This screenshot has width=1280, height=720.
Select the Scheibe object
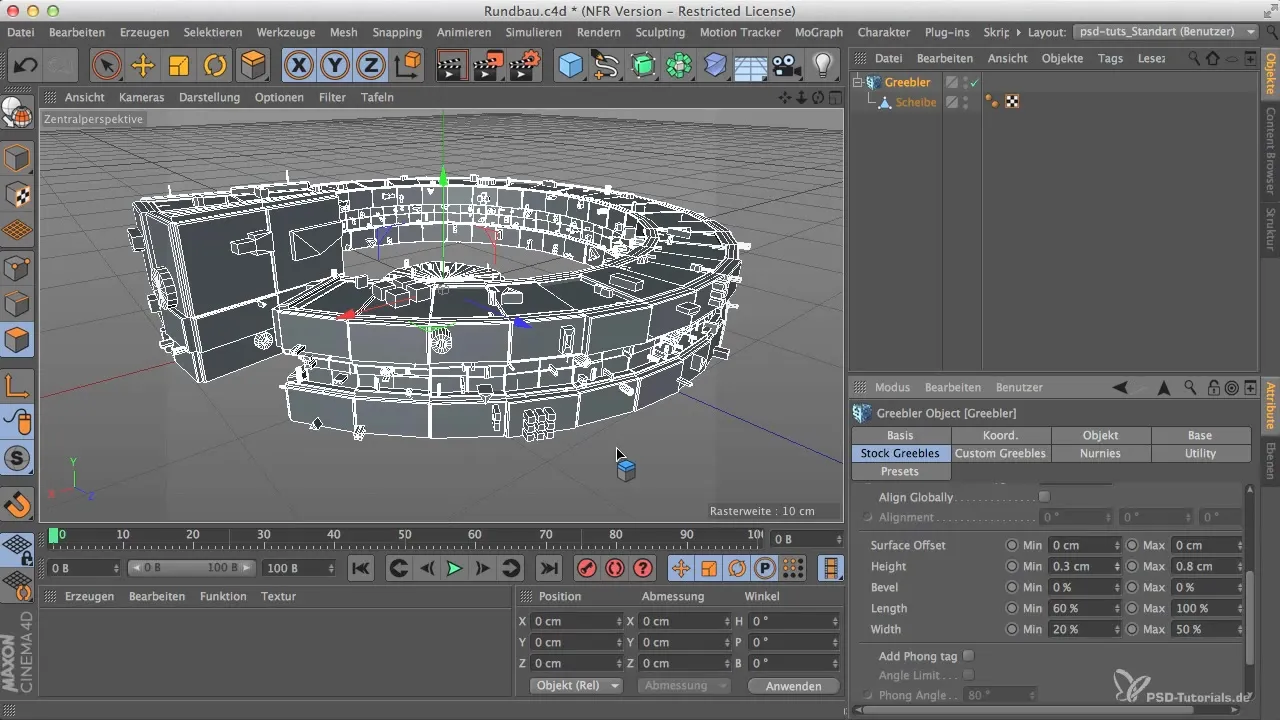pyautogui.click(x=916, y=102)
